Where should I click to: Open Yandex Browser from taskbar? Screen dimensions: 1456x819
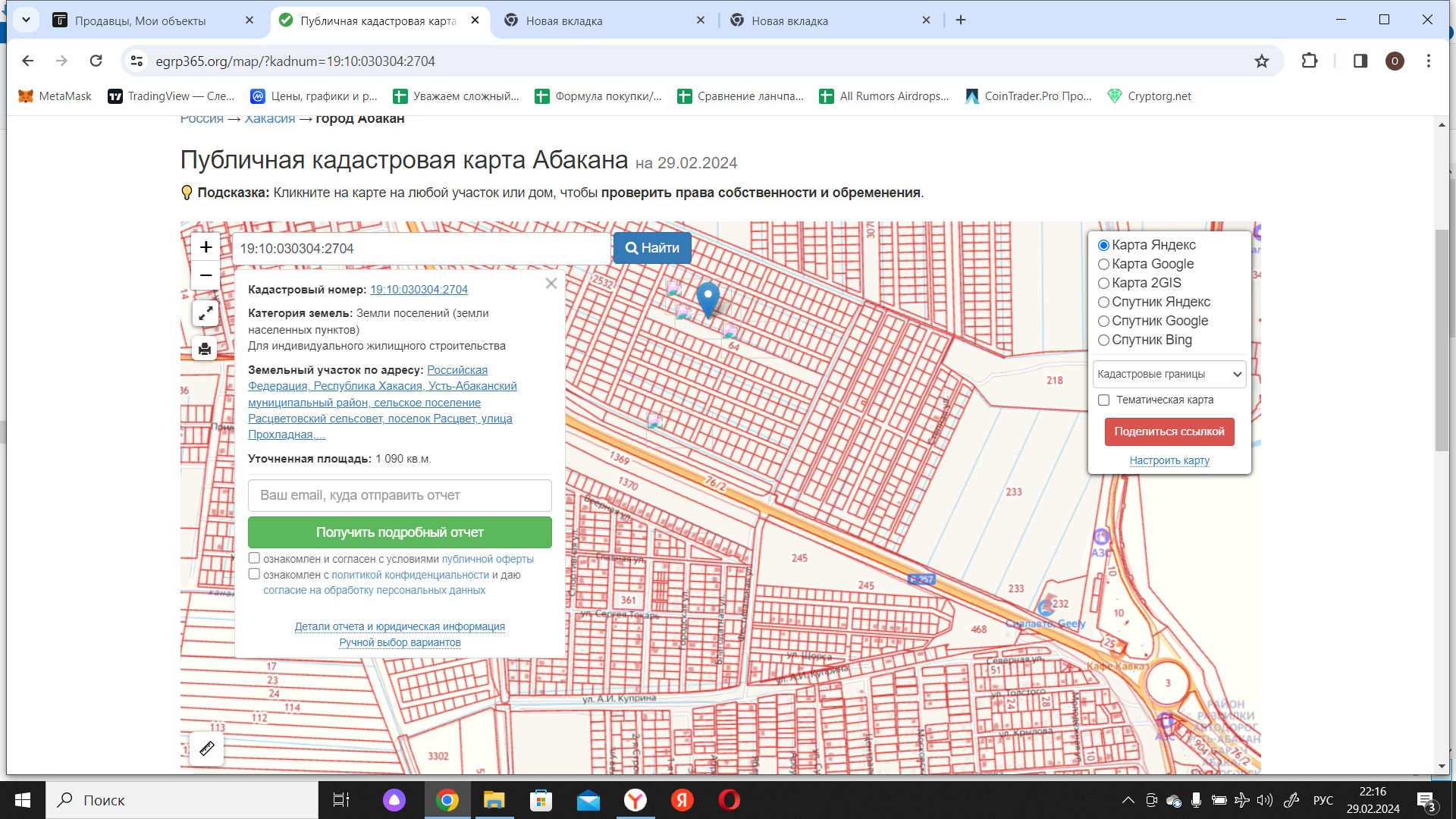pos(635,800)
